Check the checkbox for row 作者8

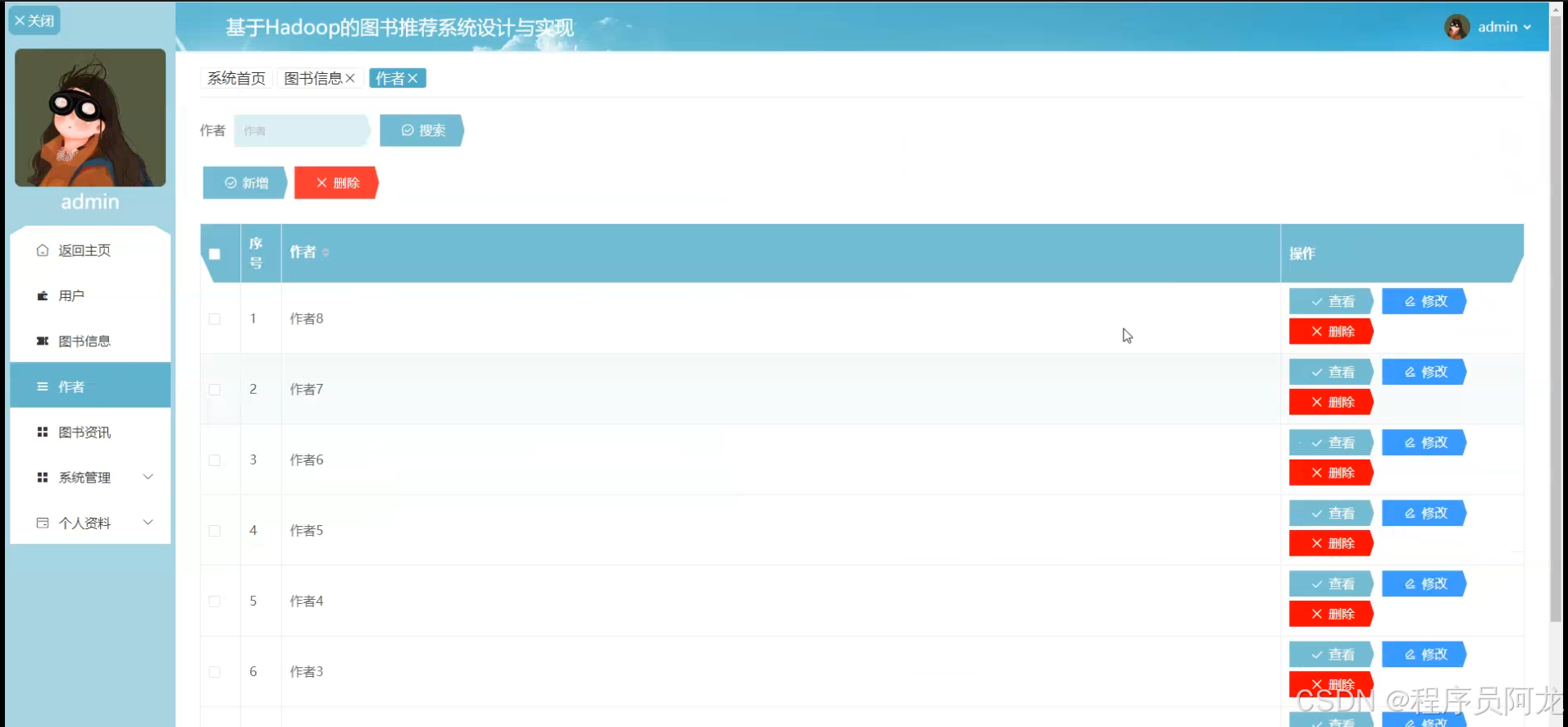point(215,318)
